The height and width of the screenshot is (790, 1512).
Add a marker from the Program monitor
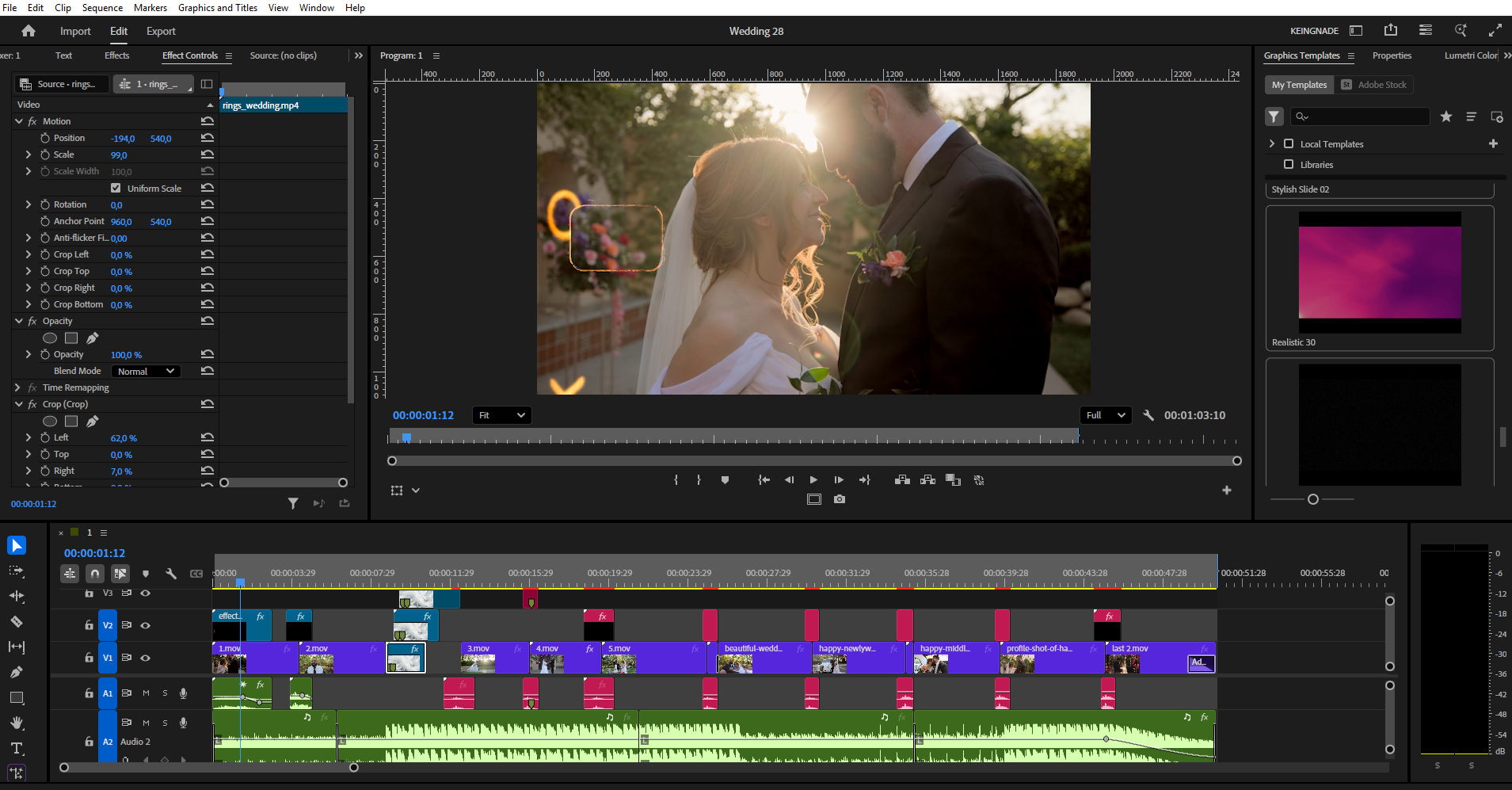tap(725, 479)
